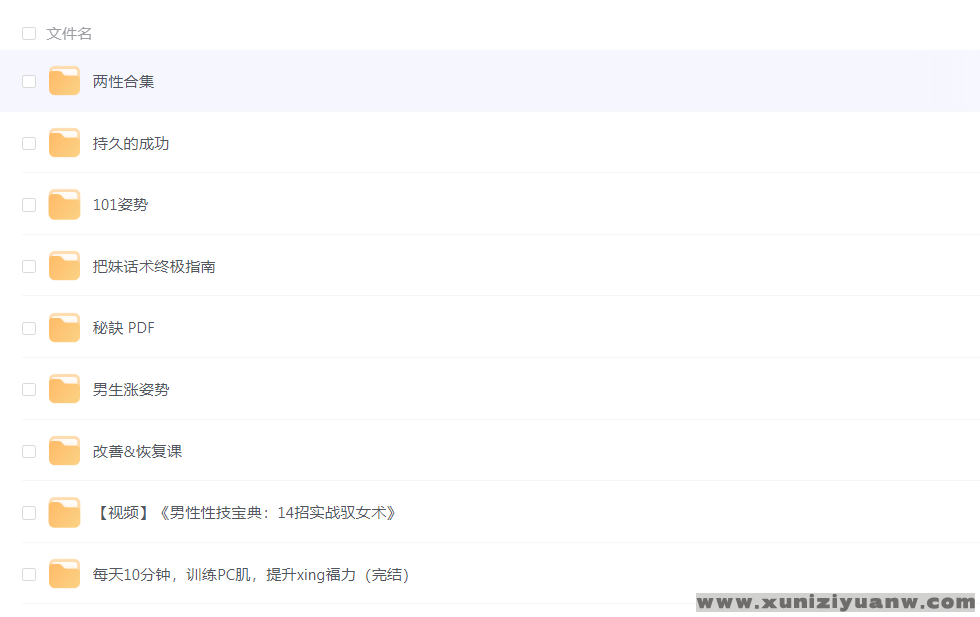Click the folder icon beside 男生涨姿势
This screenshot has width=980, height=617.
64,390
